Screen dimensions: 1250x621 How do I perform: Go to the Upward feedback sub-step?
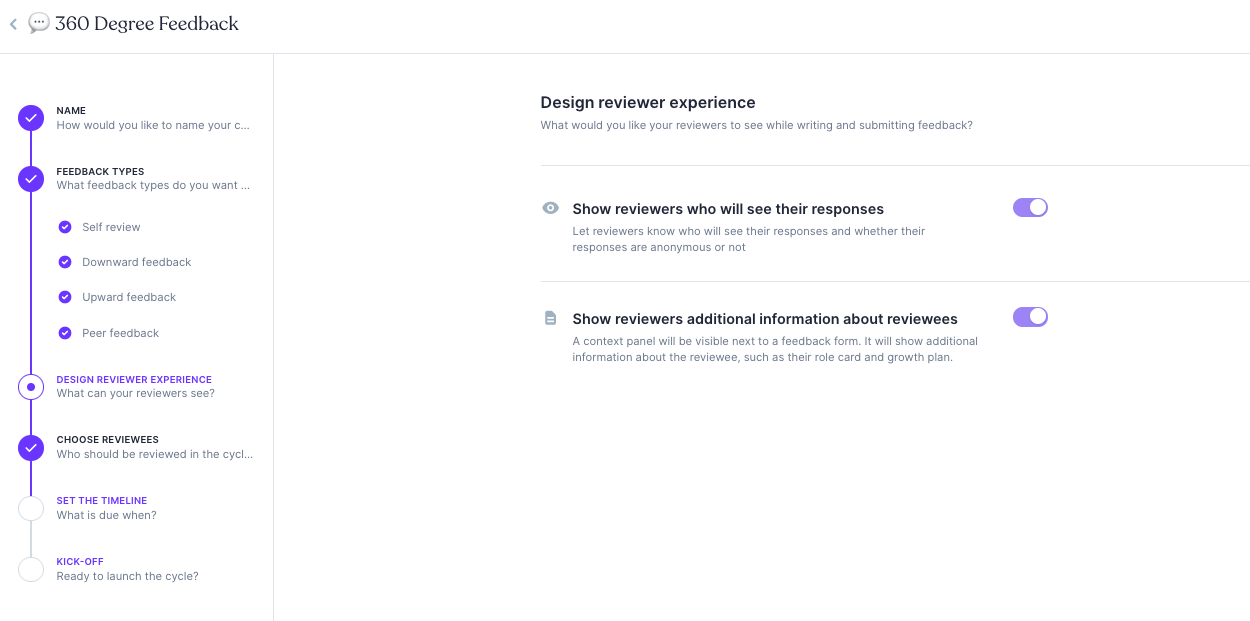tap(129, 297)
